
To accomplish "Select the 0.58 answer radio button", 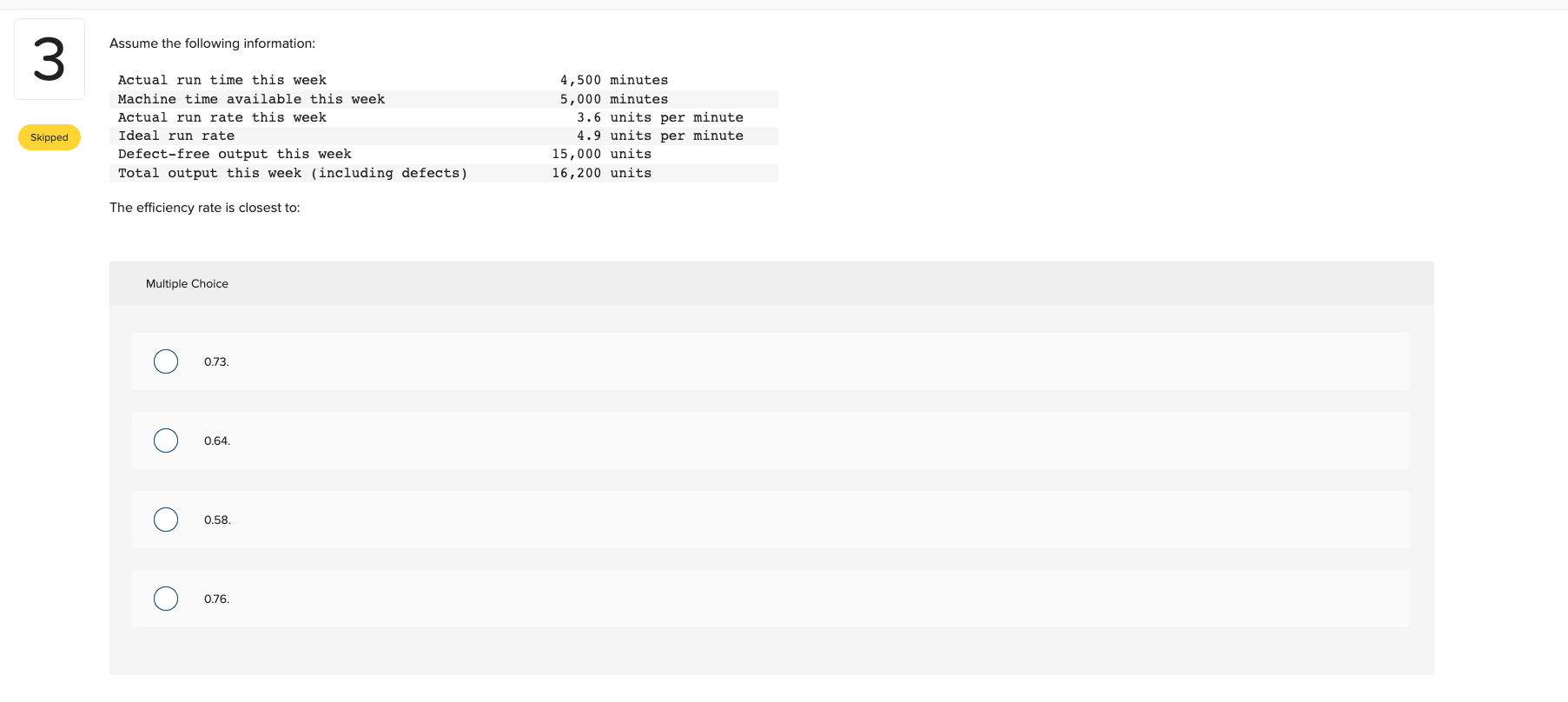I will 166,520.
